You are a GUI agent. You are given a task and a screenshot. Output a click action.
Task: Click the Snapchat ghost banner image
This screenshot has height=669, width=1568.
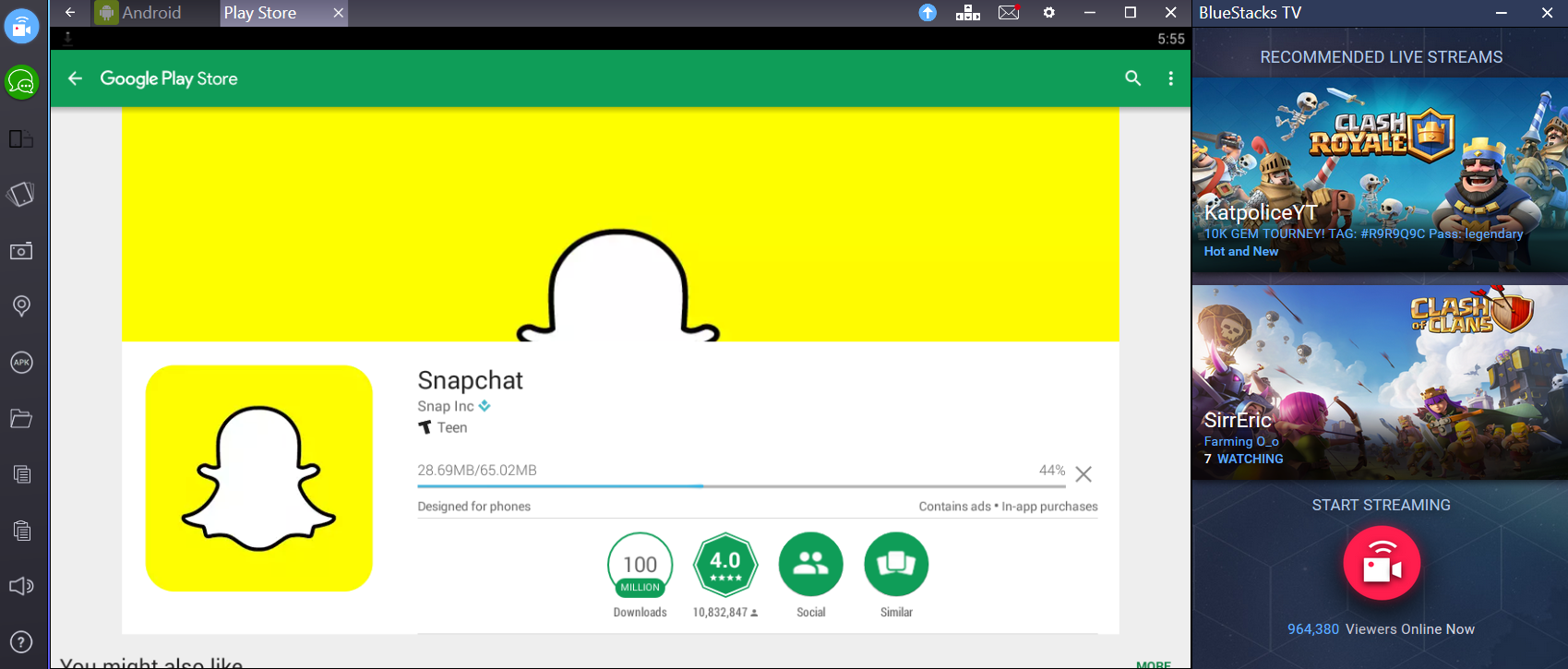point(620,224)
